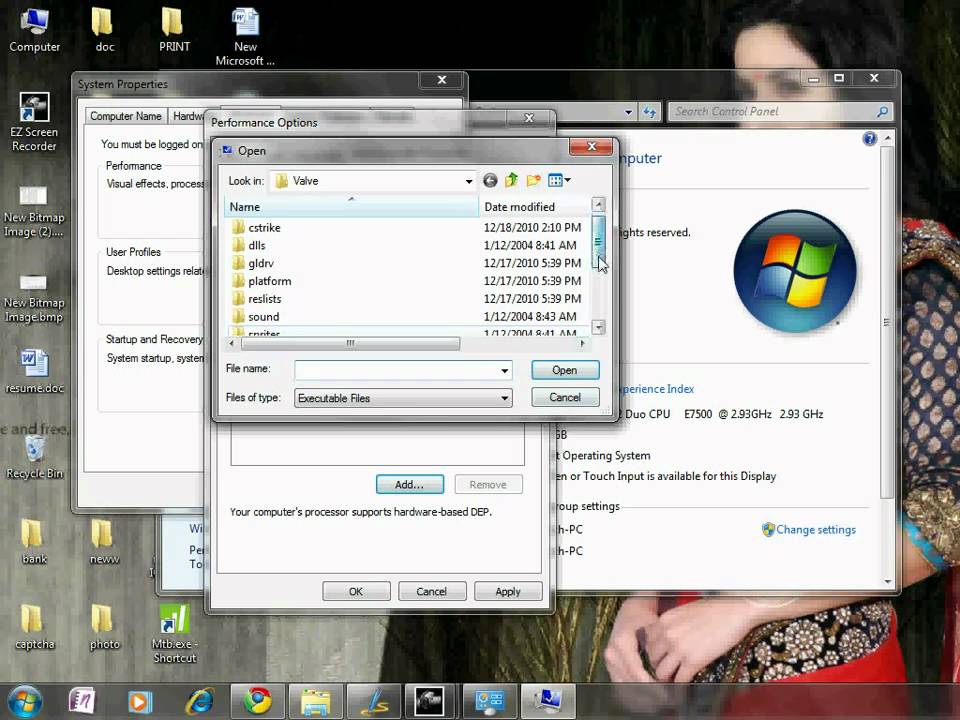This screenshot has width=960, height=720.
Task: Click OK in Performance Options
Action: coord(356,591)
